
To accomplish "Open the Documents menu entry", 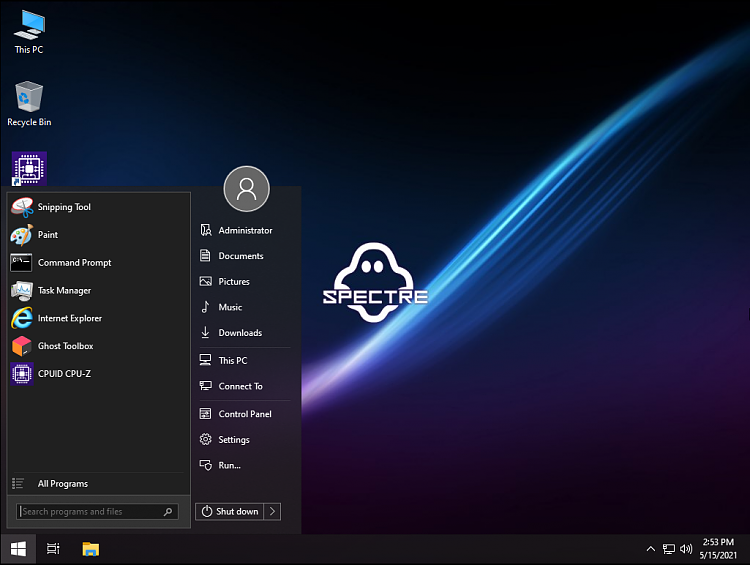I will [245, 256].
